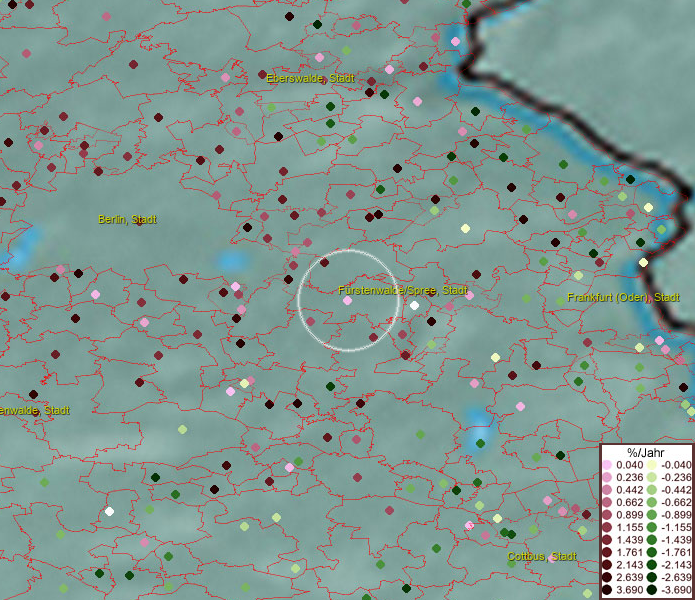Select the white point right of the Fürstenwalde/Spree label
This screenshot has height=600, width=695.
(x=414, y=305)
